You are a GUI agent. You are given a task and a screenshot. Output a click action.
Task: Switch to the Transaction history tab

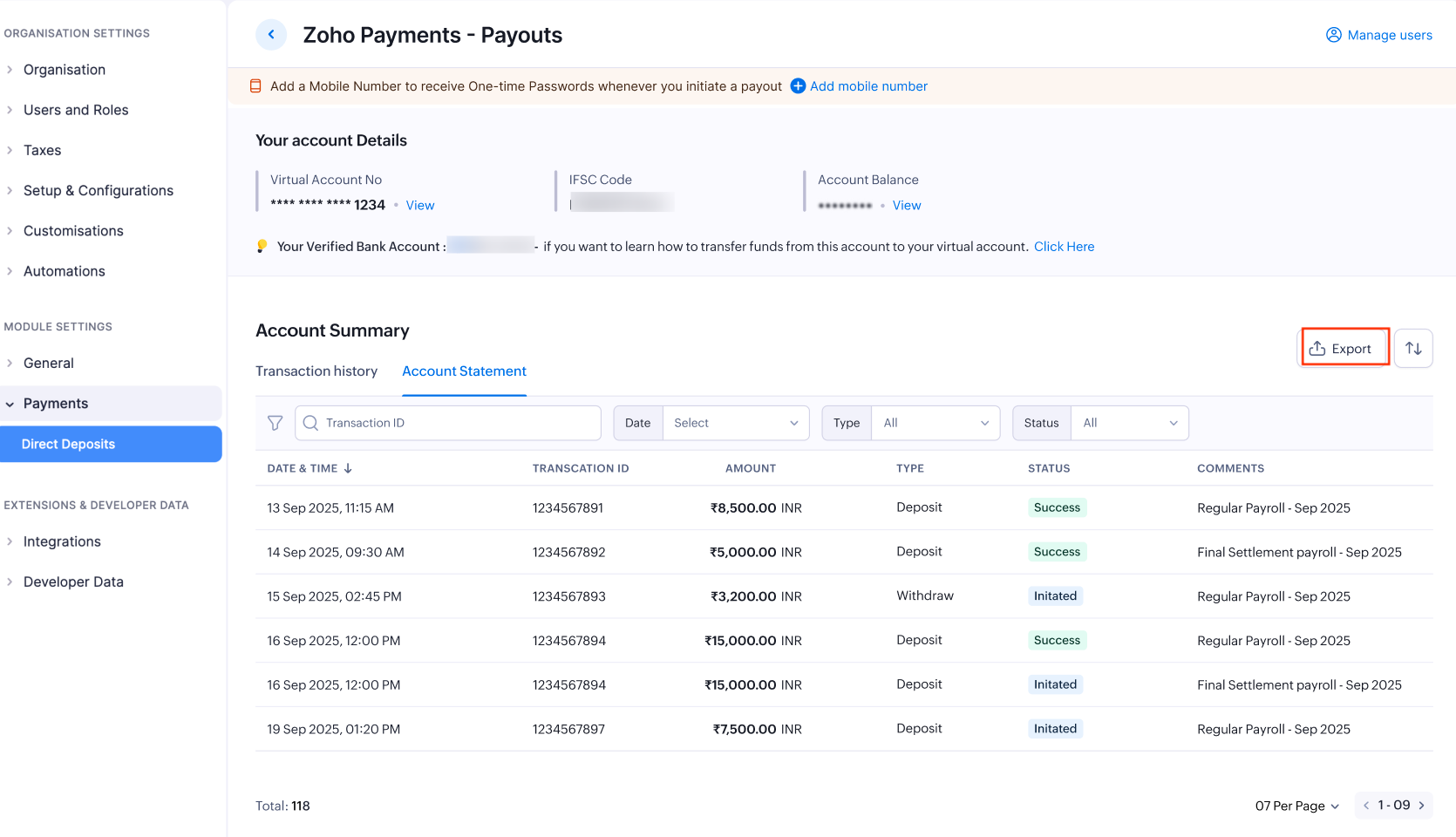point(316,371)
